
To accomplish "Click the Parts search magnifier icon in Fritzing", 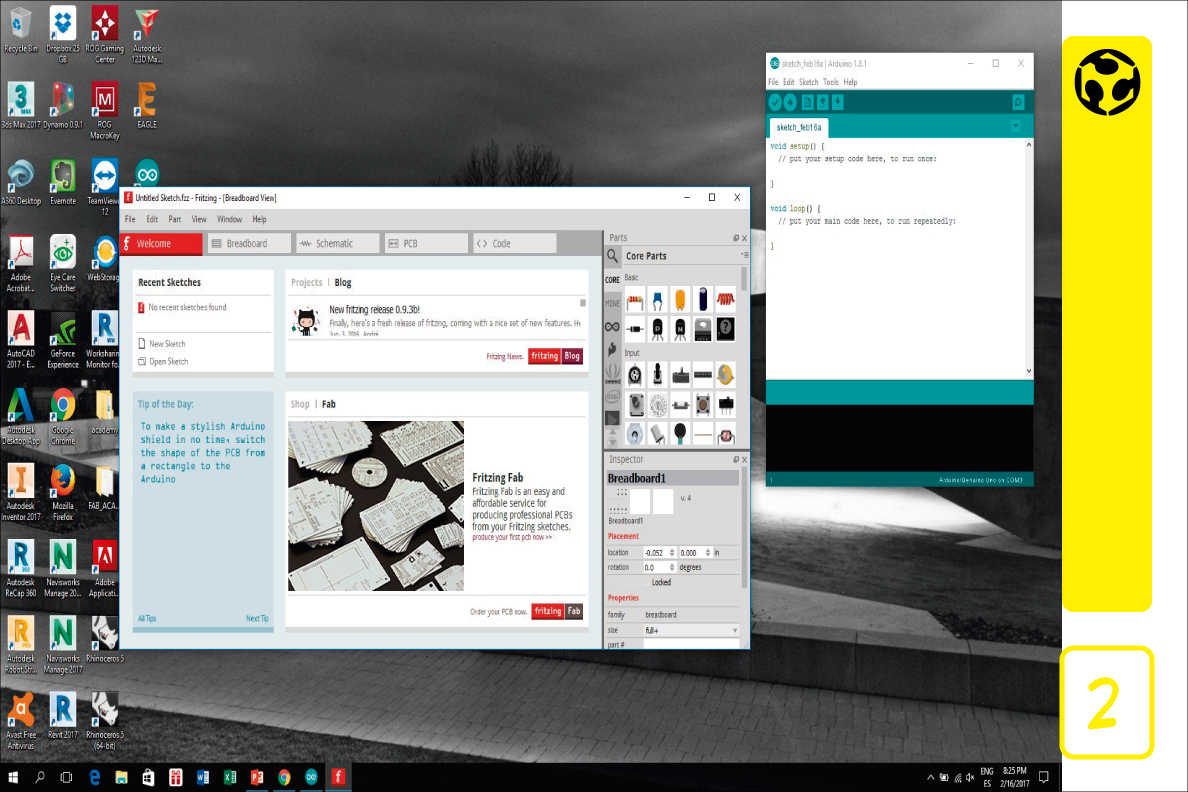I will click(x=612, y=256).
